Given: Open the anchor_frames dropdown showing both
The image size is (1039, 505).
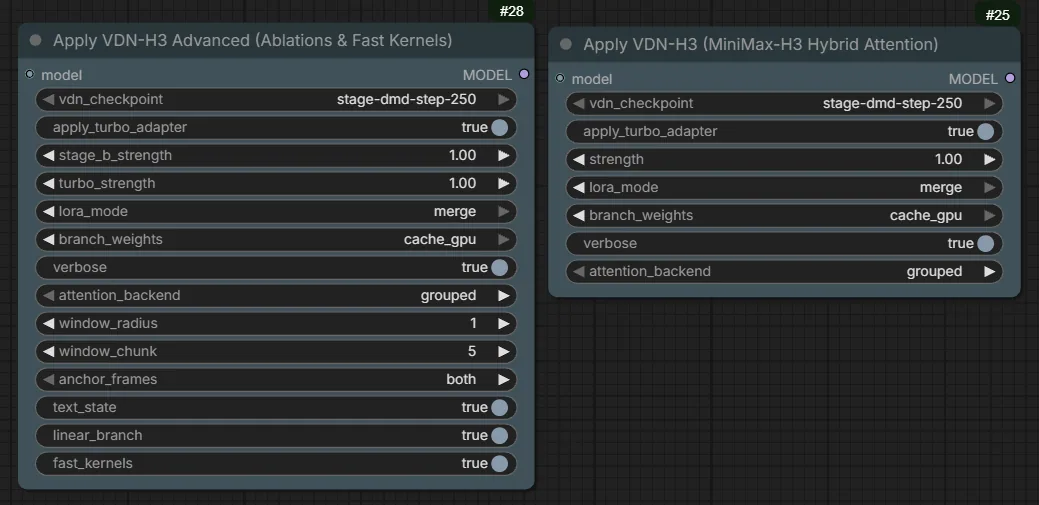Looking at the screenshot, I should (276, 379).
